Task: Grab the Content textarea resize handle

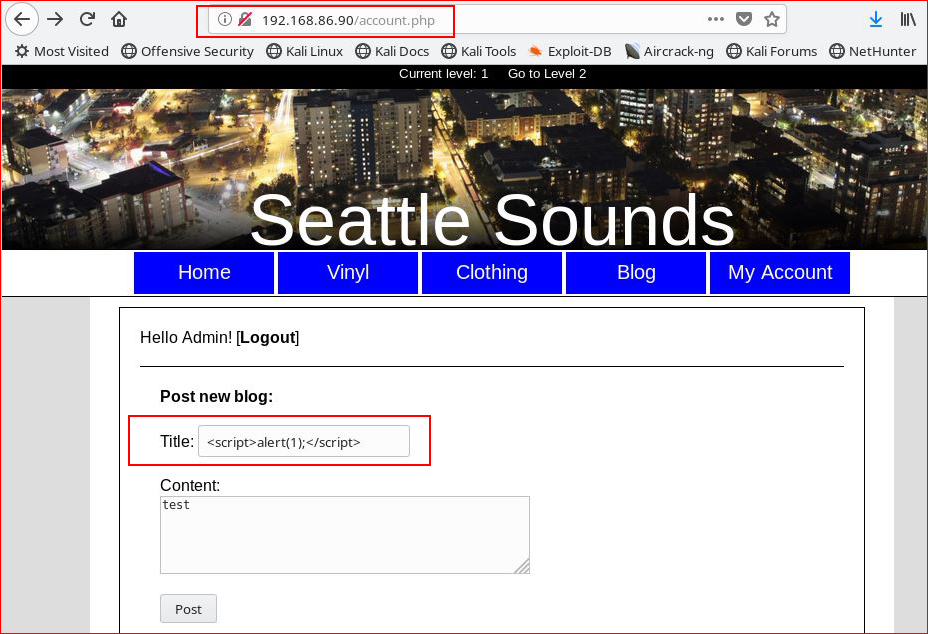Action: pyautogui.click(x=522, y=566)
